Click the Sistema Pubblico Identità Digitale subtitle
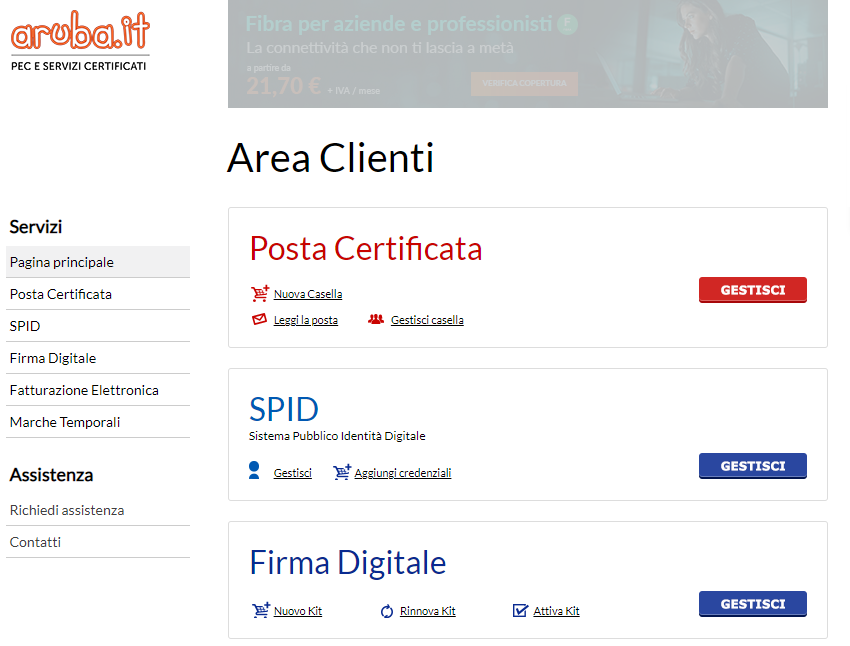Image resolution: width=850 pixels, height=646 pixels. (337, 436)
